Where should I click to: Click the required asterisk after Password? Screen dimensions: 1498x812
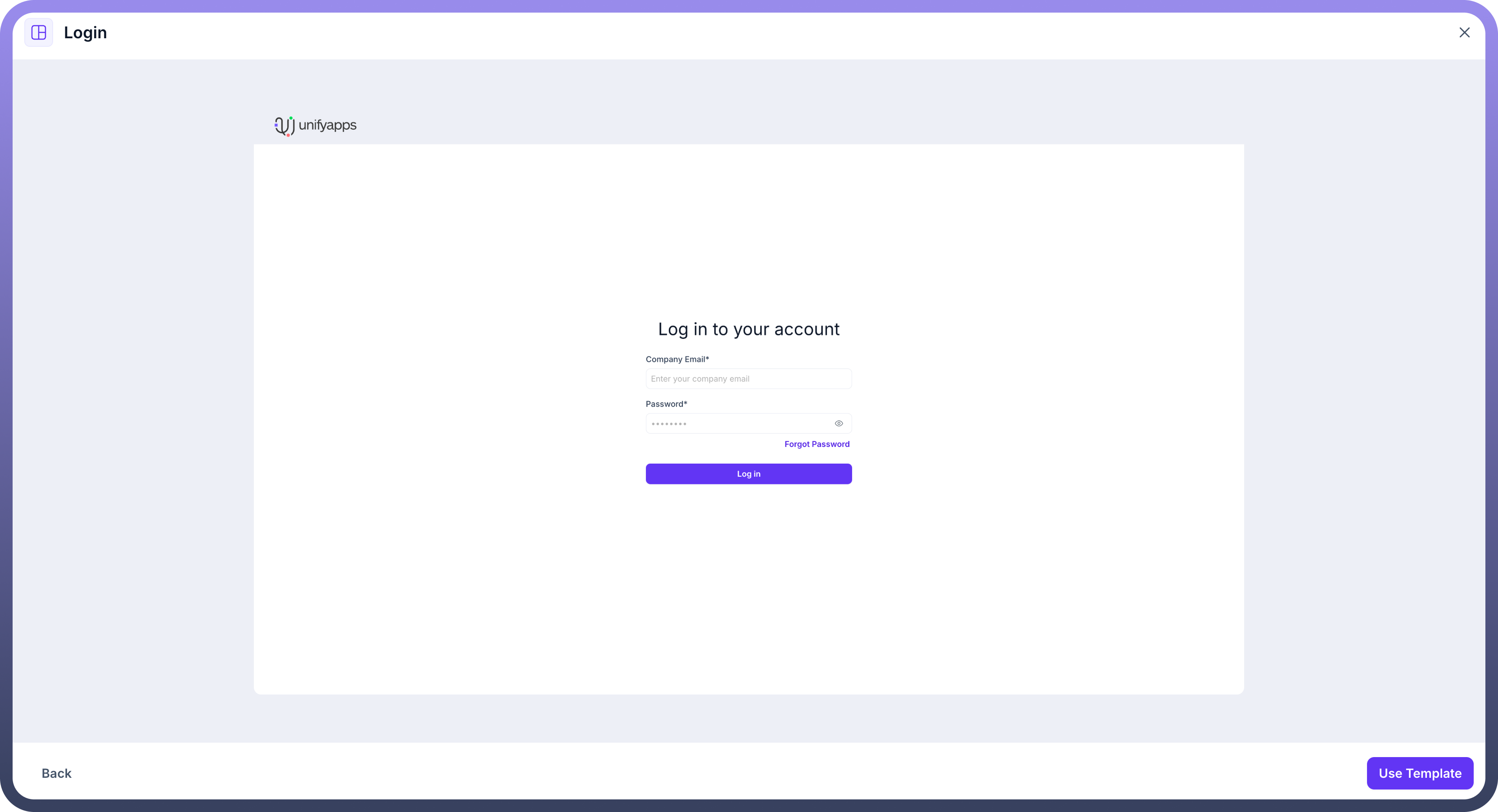(686, 404)
